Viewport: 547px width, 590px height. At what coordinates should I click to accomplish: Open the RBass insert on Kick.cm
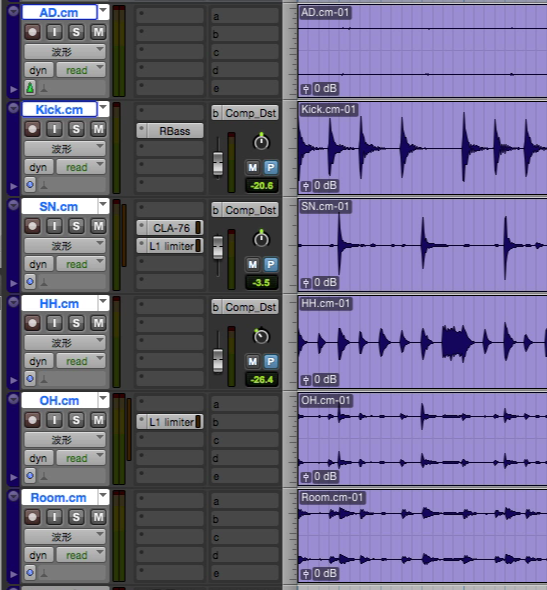point(170,131)
